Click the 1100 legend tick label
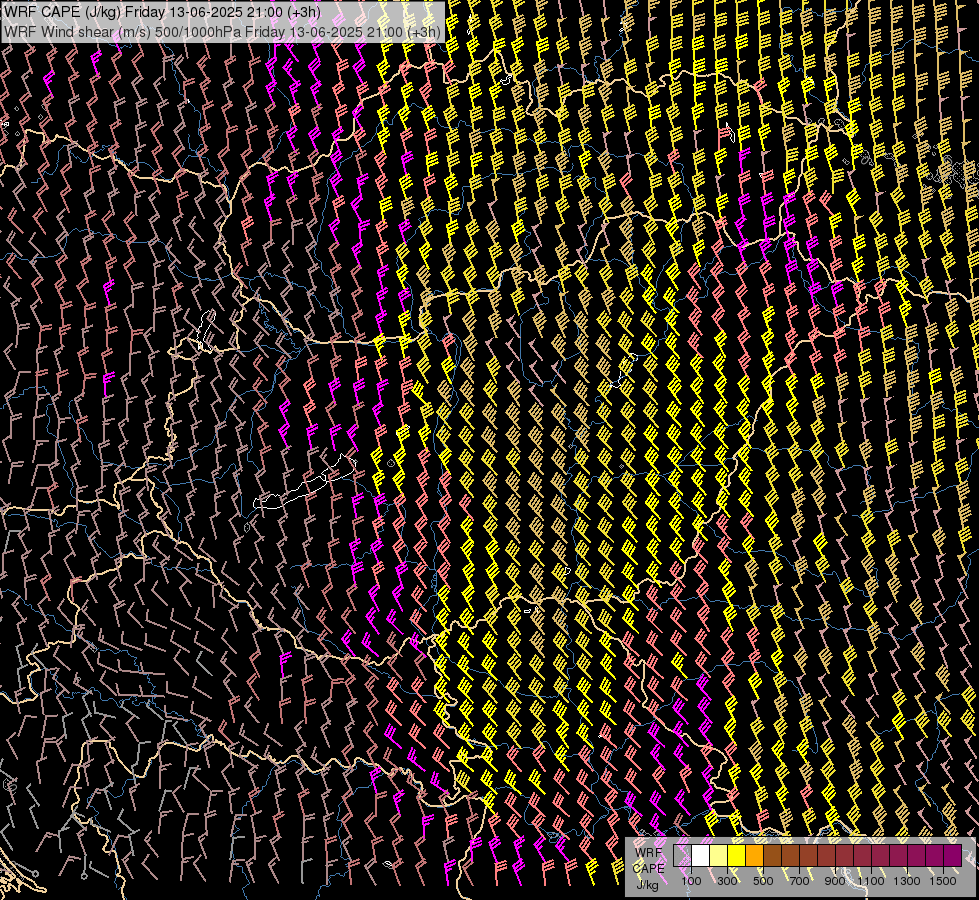The height and width of the screenshot is (900, 979). [x=871, y=881]
